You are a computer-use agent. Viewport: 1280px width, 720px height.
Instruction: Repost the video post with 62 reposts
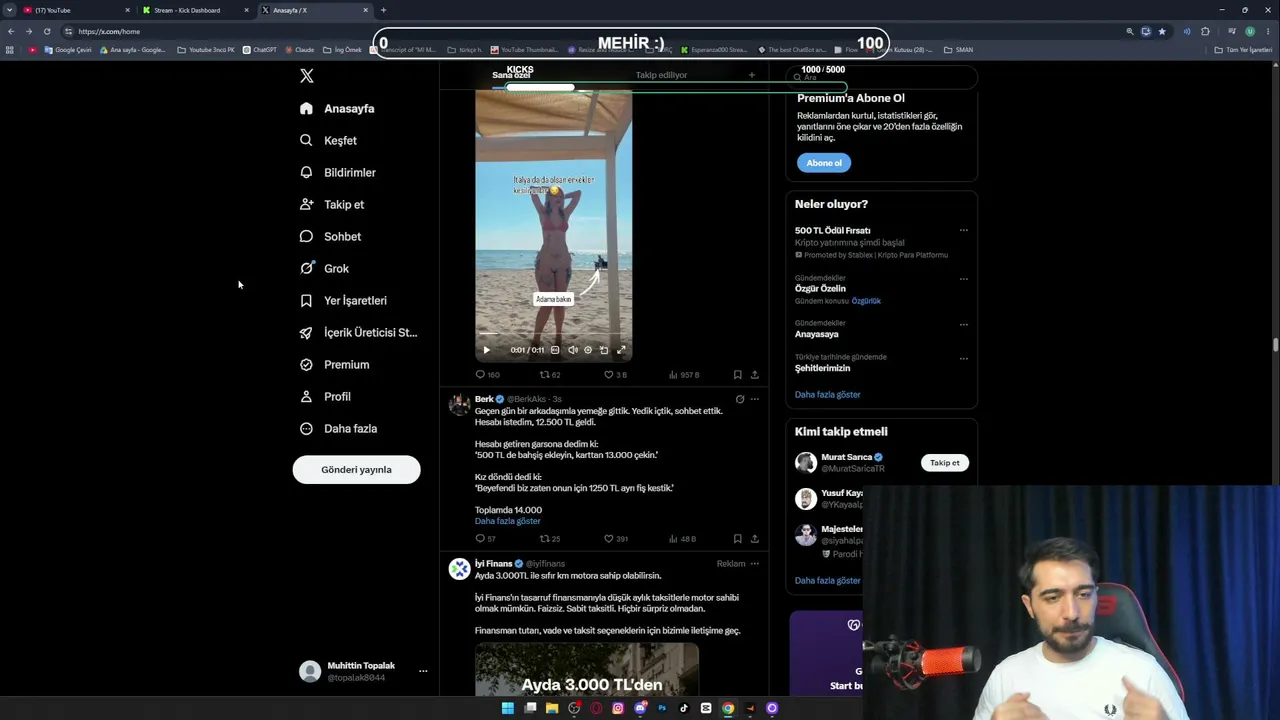550,375
